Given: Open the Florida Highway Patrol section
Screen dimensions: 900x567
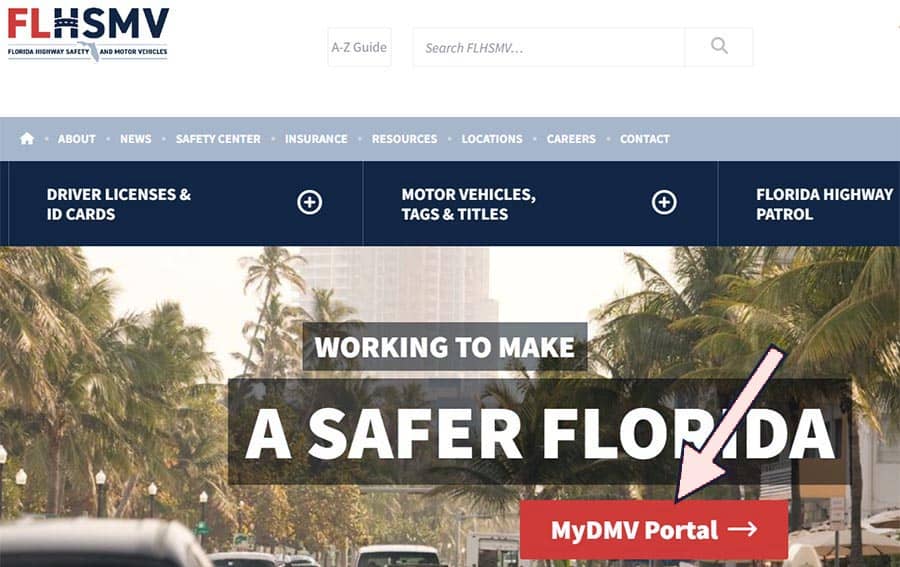Looking at the screenshot, I should click(824, 204).
